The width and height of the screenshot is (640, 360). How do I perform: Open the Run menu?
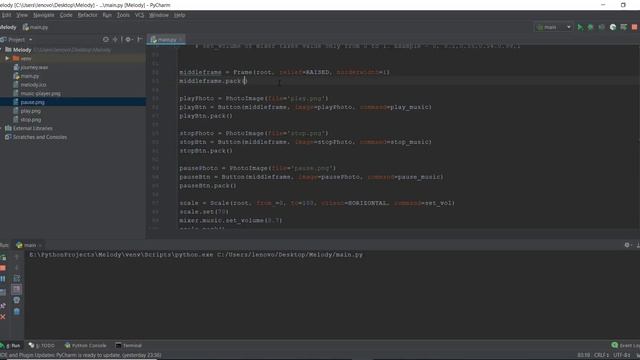[x=107, y=15]
